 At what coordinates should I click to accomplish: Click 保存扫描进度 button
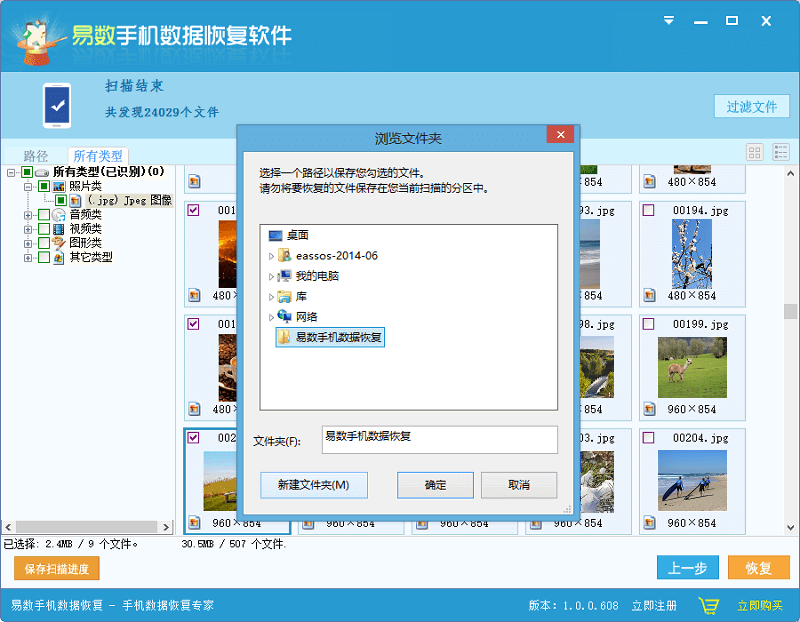[x=57, y=568]
